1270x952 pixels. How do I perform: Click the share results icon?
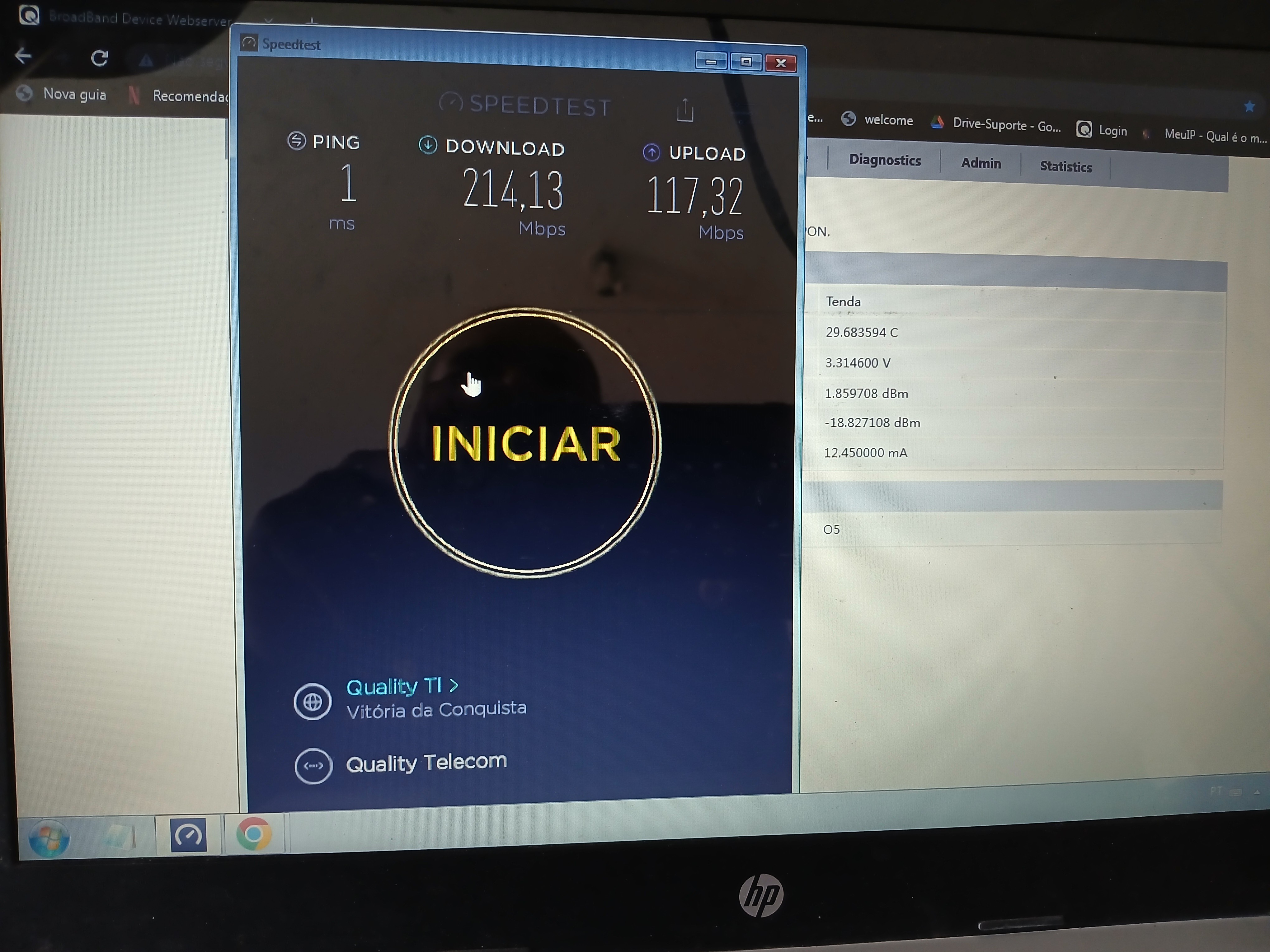click(x=685, y=110)
